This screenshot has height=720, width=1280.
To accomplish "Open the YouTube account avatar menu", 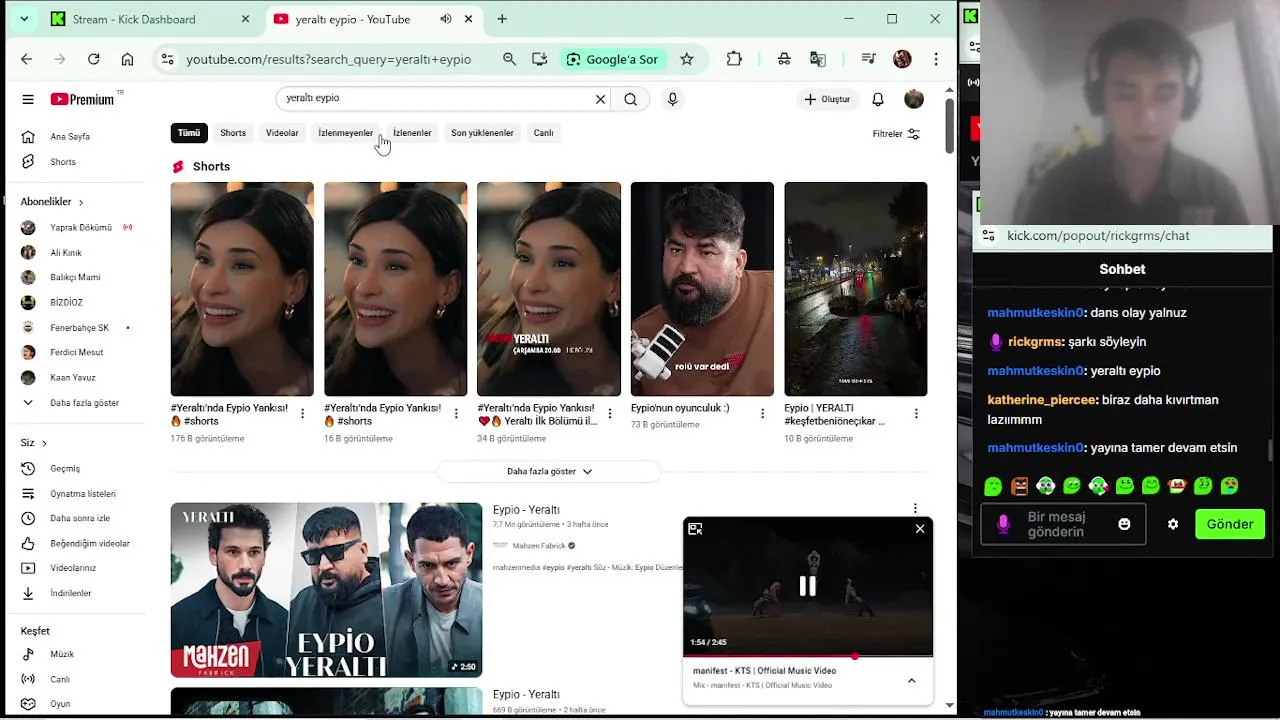I will coord(914,99).
